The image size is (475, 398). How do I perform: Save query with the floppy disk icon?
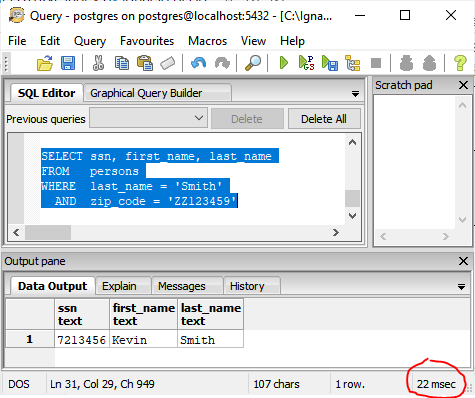[x=68, y=63]
